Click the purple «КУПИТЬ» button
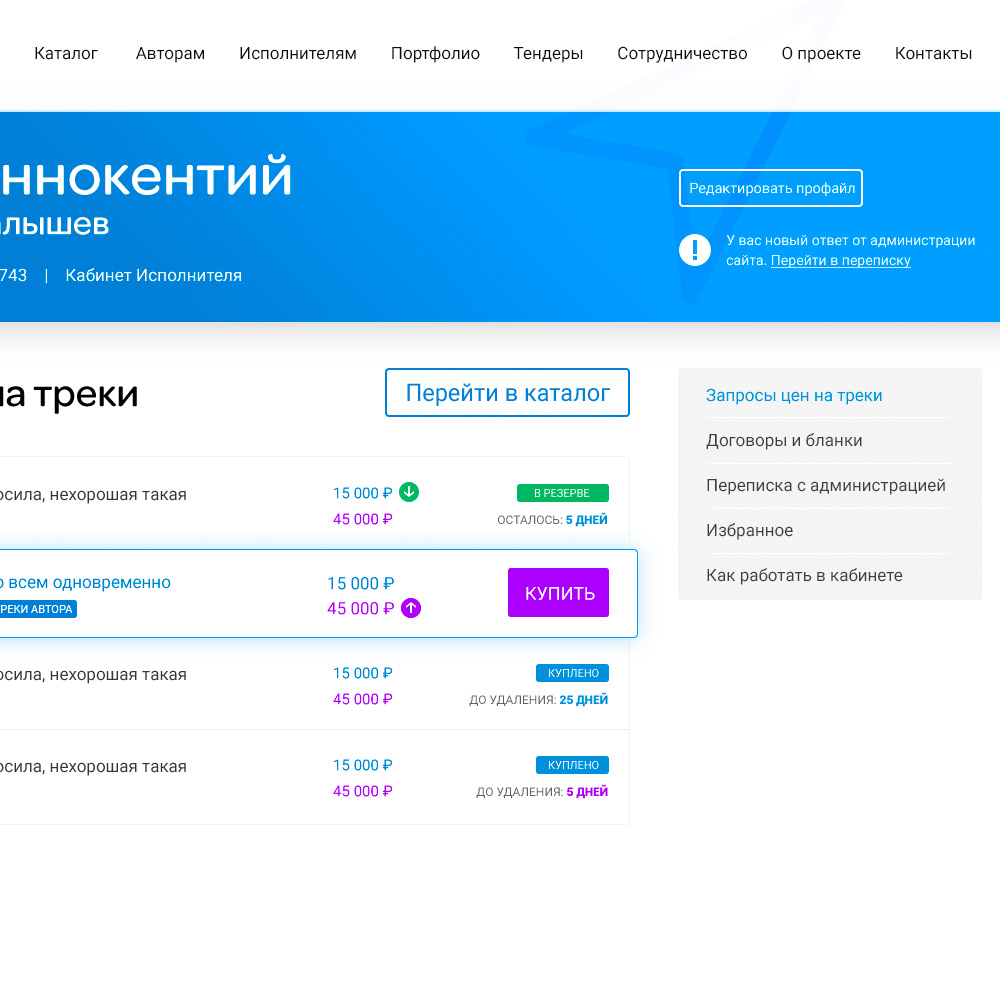 (558, 592)
